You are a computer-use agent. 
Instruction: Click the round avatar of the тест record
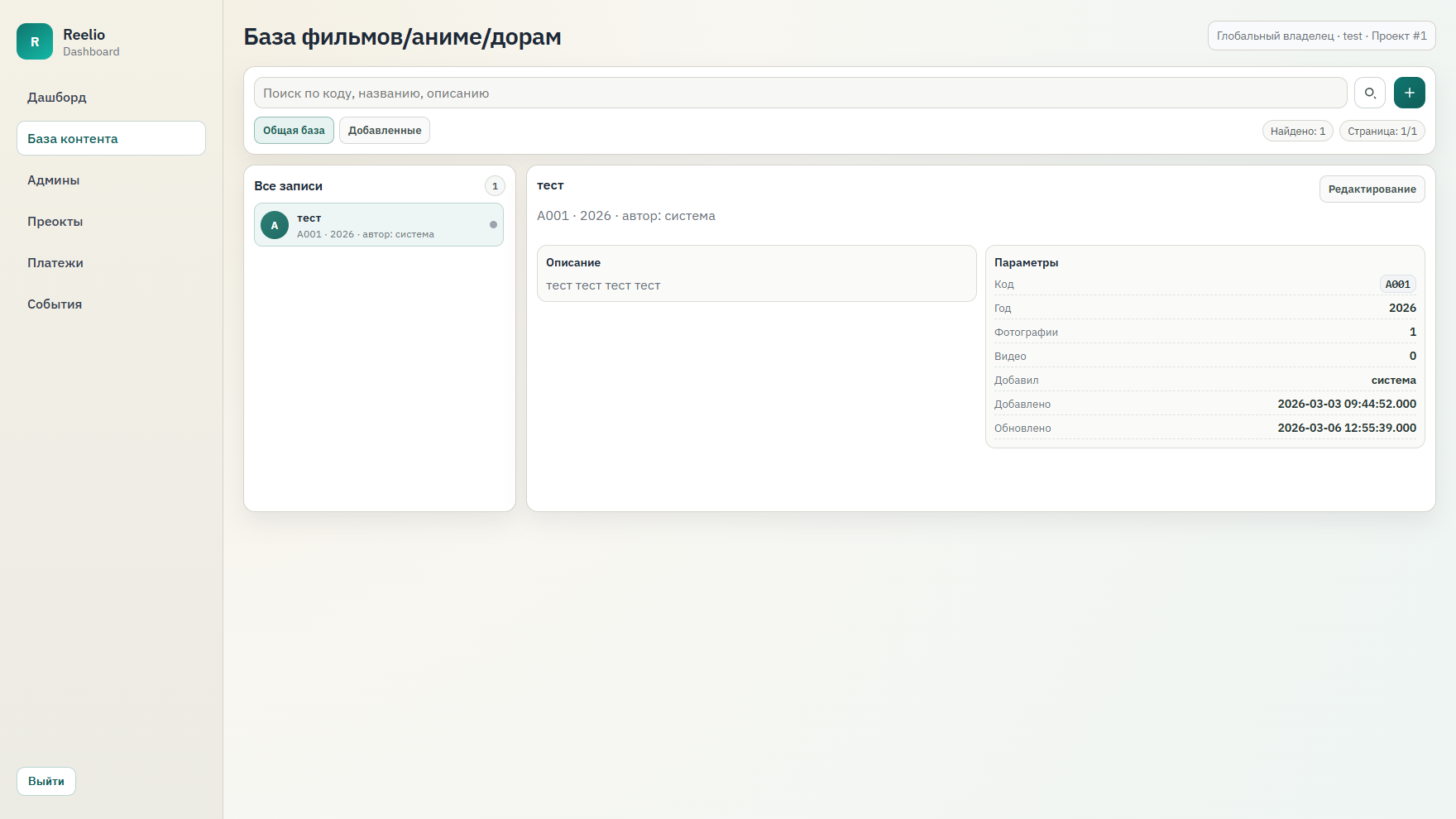coord(275,225)
